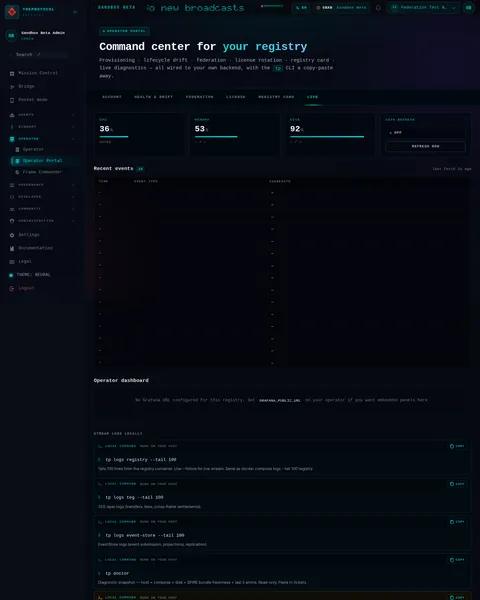480x600 pixels.
Task: Collapse the Operator section chevron
Action: [x=73, y=139]
